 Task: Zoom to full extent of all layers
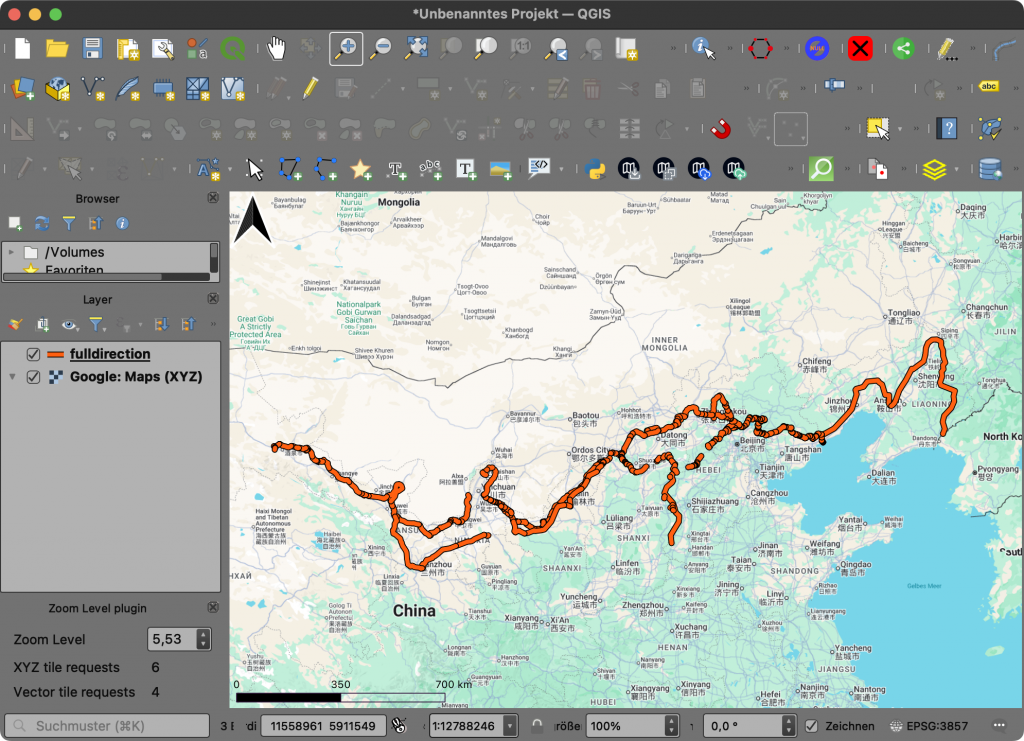click(417, 48)
